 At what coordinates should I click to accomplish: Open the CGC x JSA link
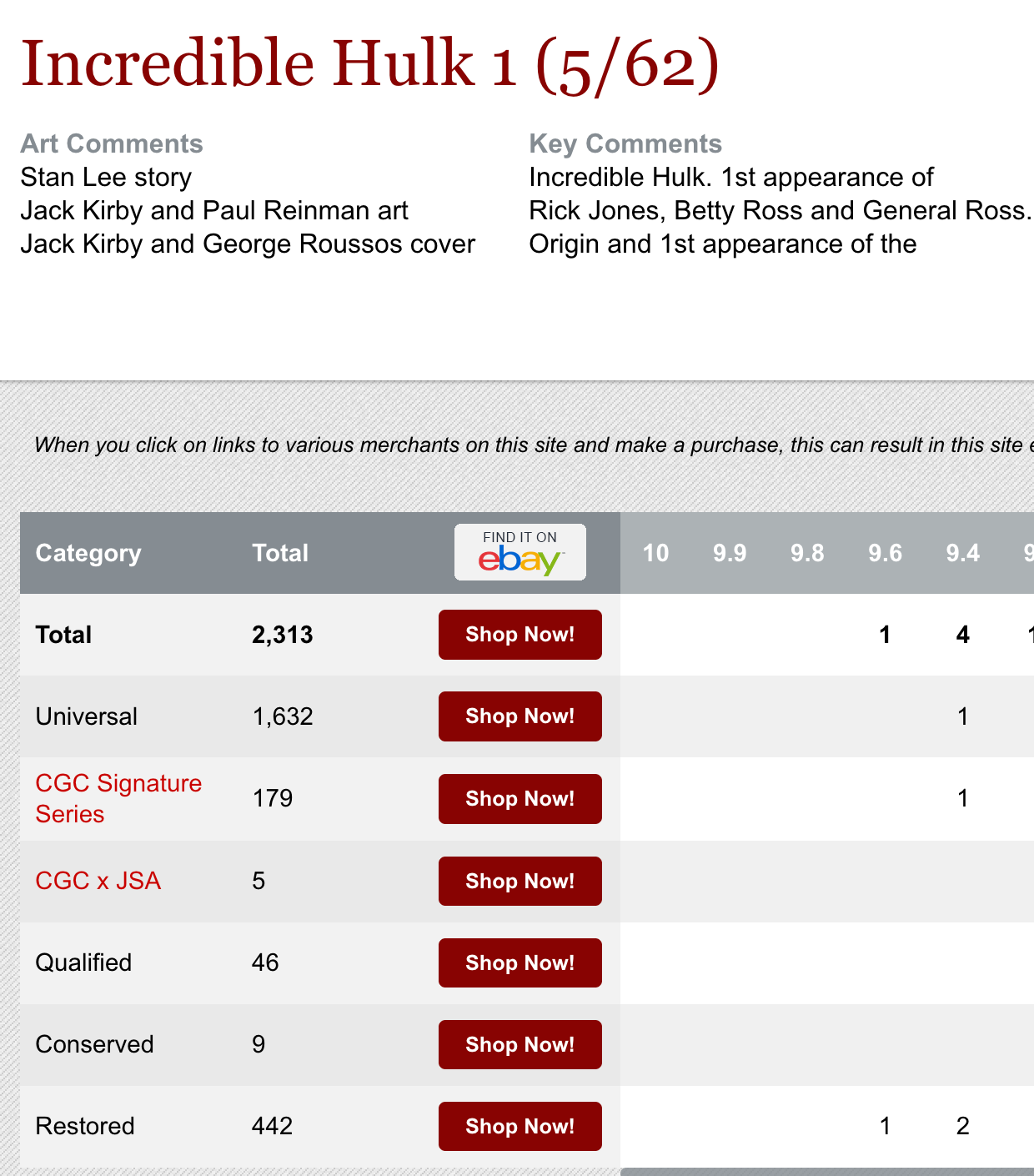point(98,881)
